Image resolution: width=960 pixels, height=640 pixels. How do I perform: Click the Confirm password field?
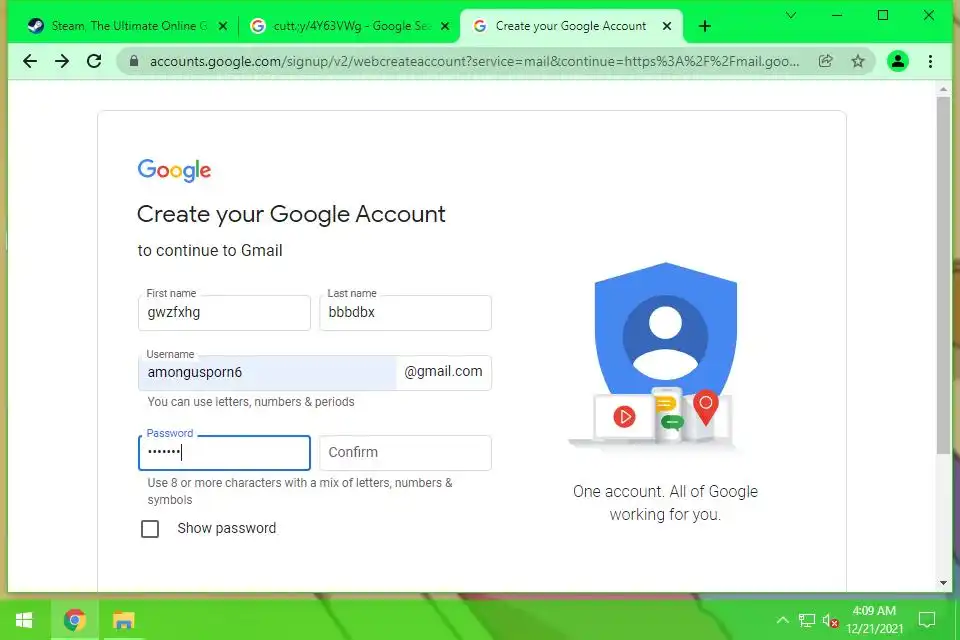coord(405,453)
